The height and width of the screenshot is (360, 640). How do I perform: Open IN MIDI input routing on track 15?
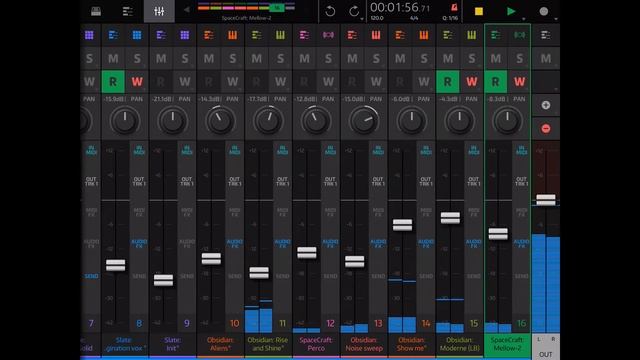point(473,150)
